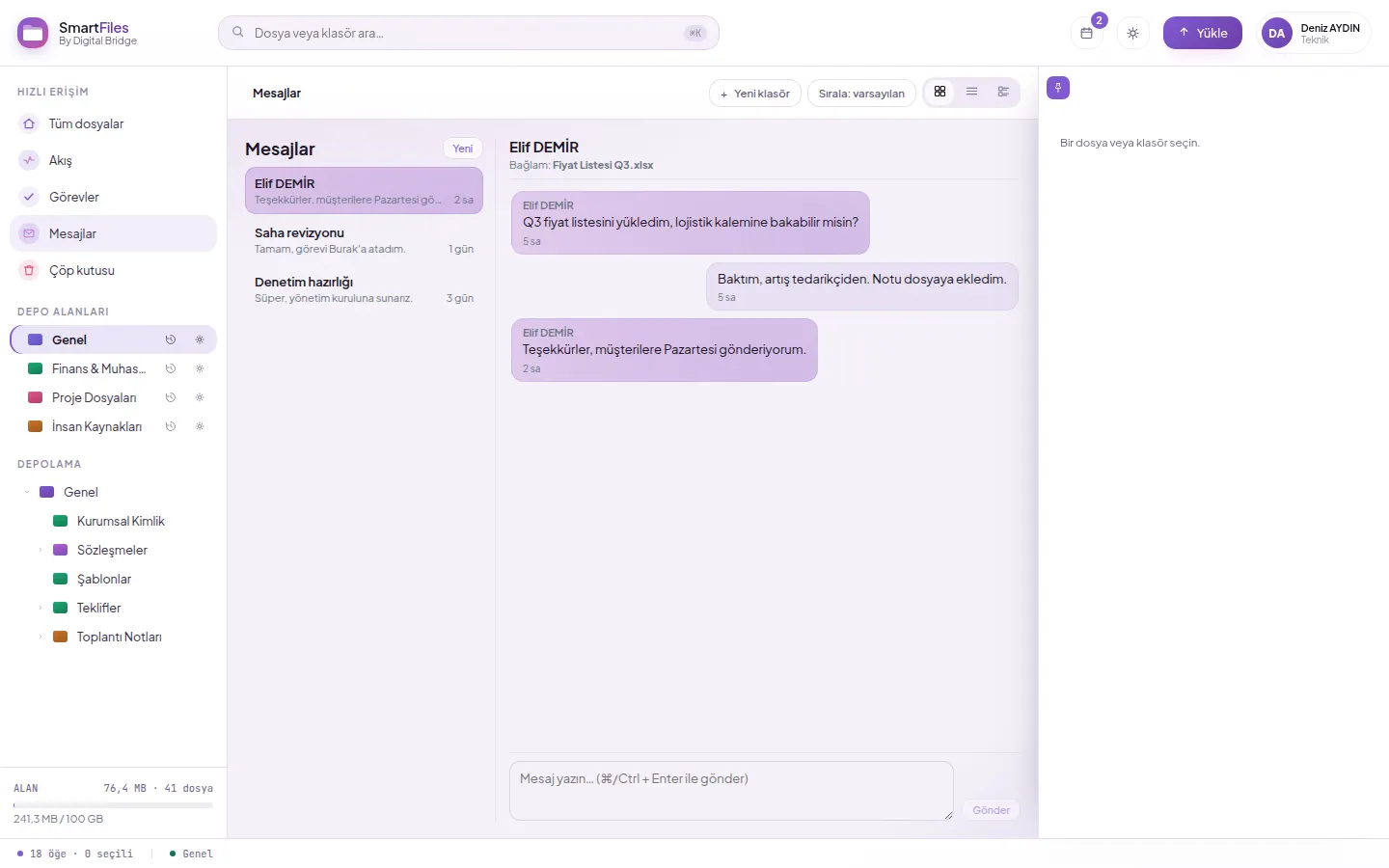Open the Şablonlar folder
The height and width of the screenshot is (868, 1389).
pos(104,579)
